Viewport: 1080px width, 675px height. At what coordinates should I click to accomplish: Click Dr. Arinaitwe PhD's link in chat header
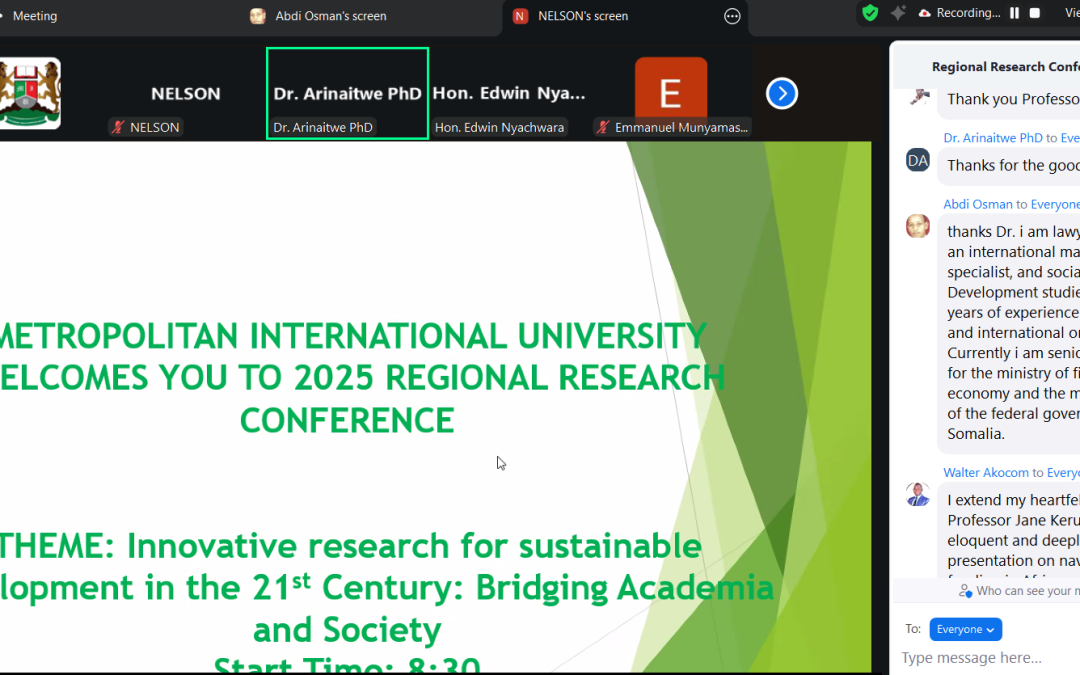point(993,137)
